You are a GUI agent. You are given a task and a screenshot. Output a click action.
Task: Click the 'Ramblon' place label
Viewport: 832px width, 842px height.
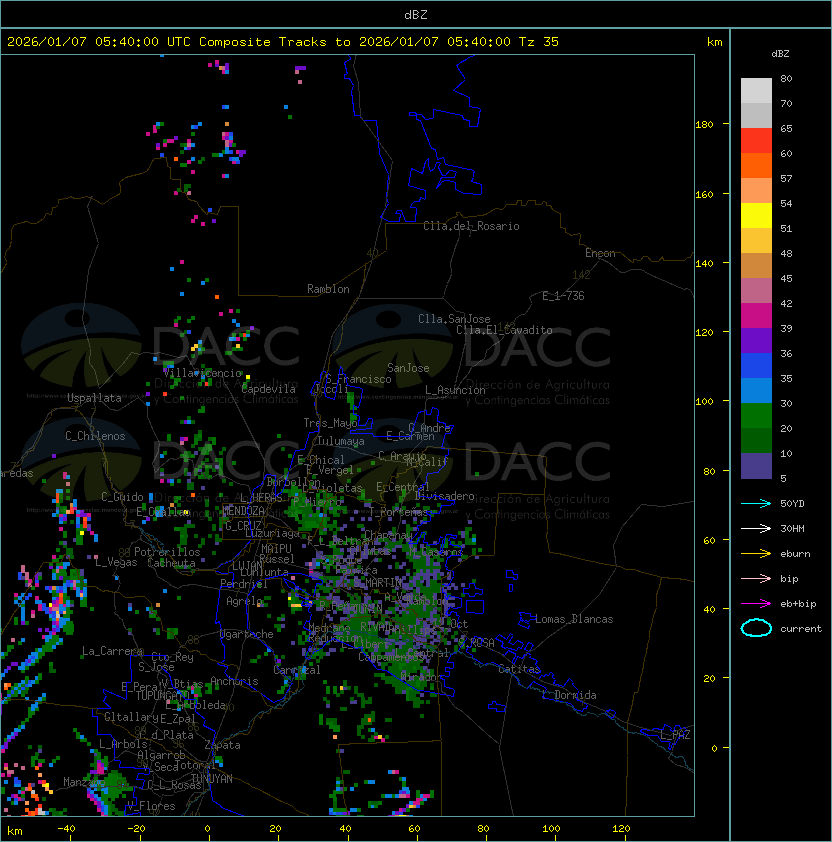point(328,289)
